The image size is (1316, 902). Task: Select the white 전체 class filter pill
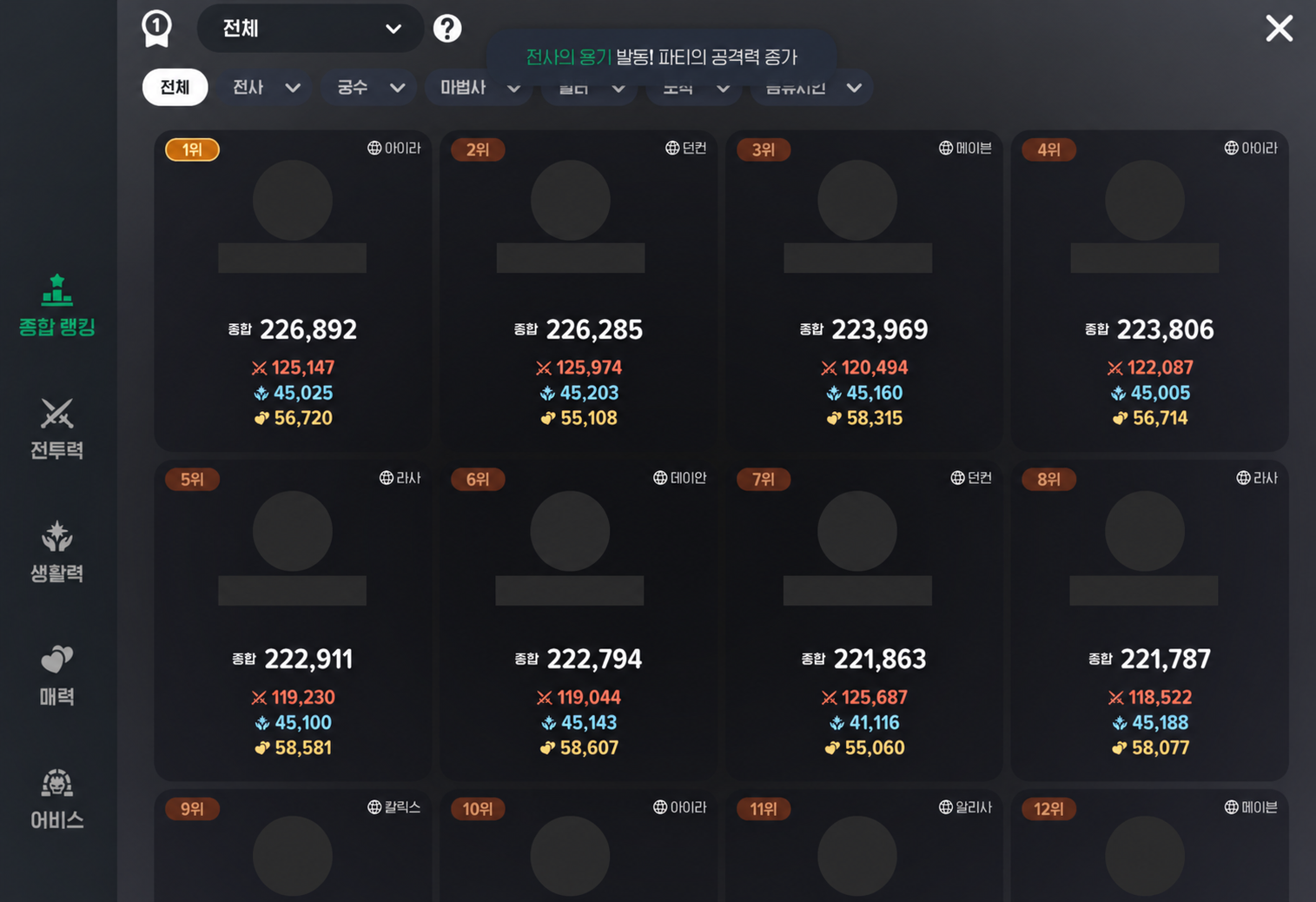[x=175, y=87]
